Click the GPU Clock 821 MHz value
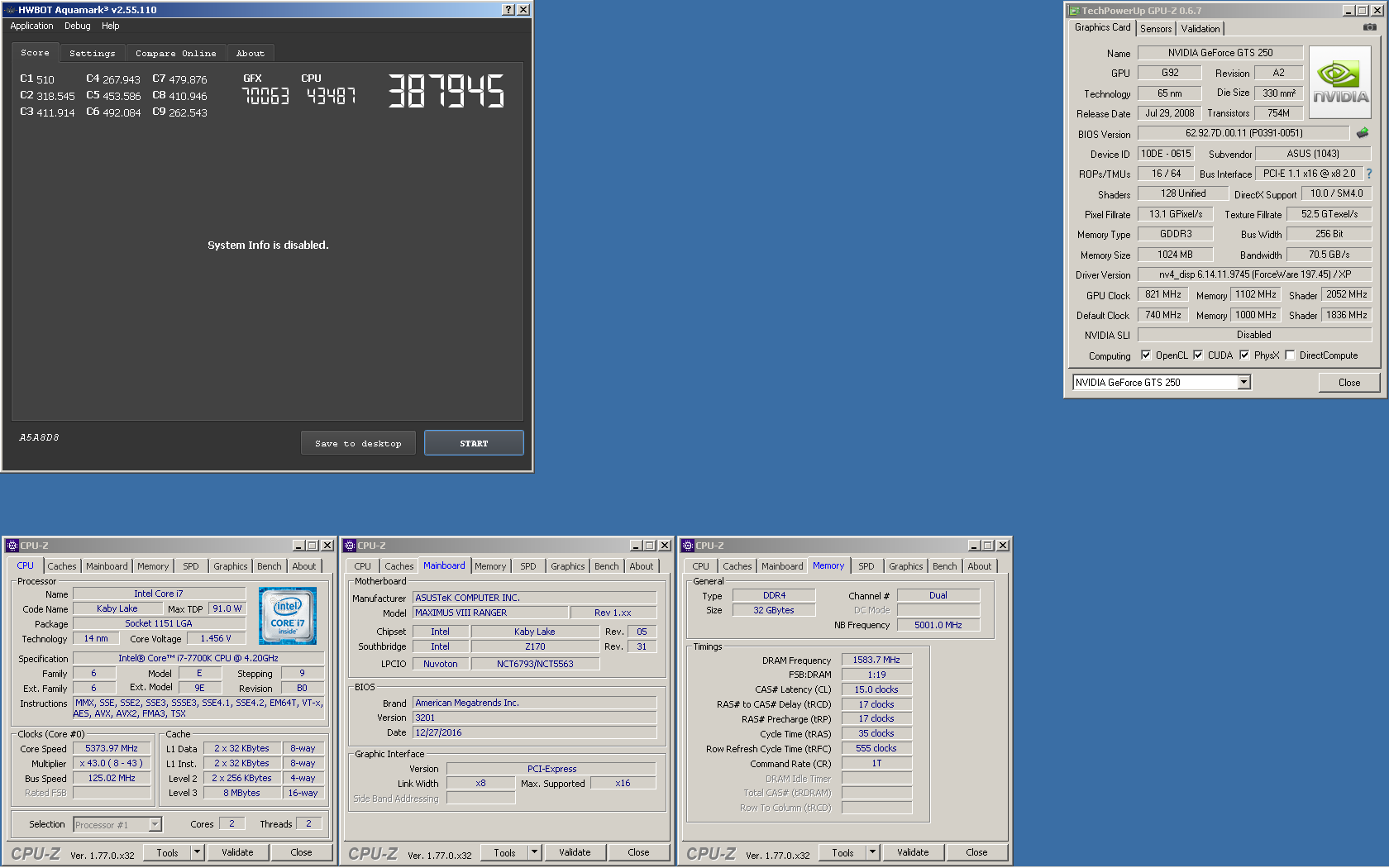 coord(1163,294)
